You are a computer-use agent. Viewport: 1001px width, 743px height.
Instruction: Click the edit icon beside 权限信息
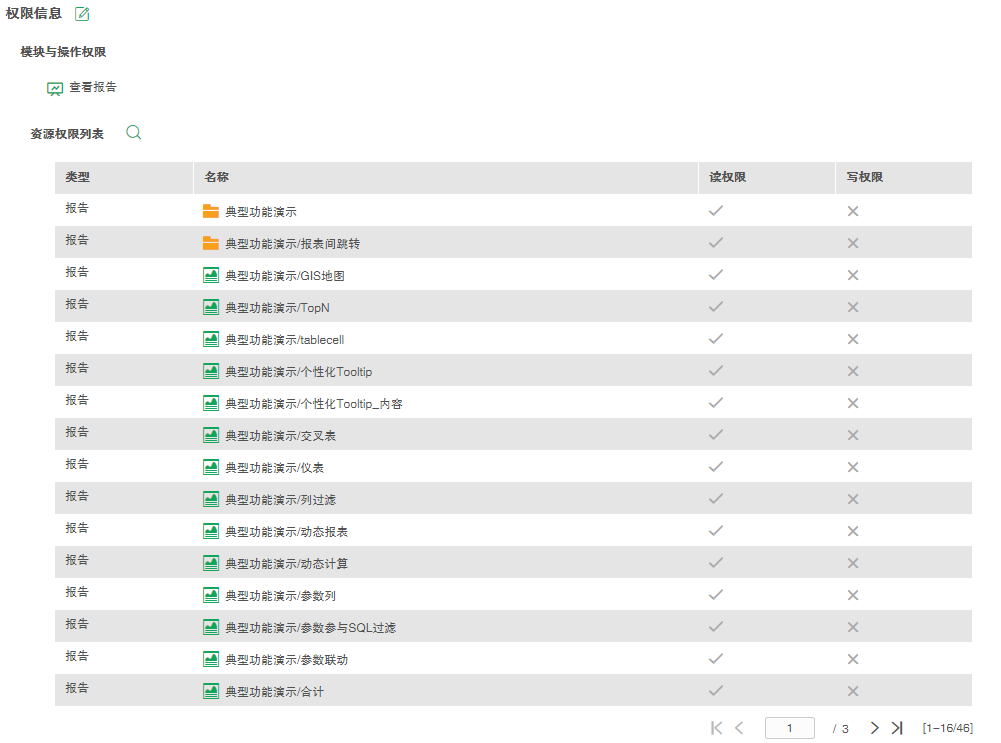tap(82, 14)
